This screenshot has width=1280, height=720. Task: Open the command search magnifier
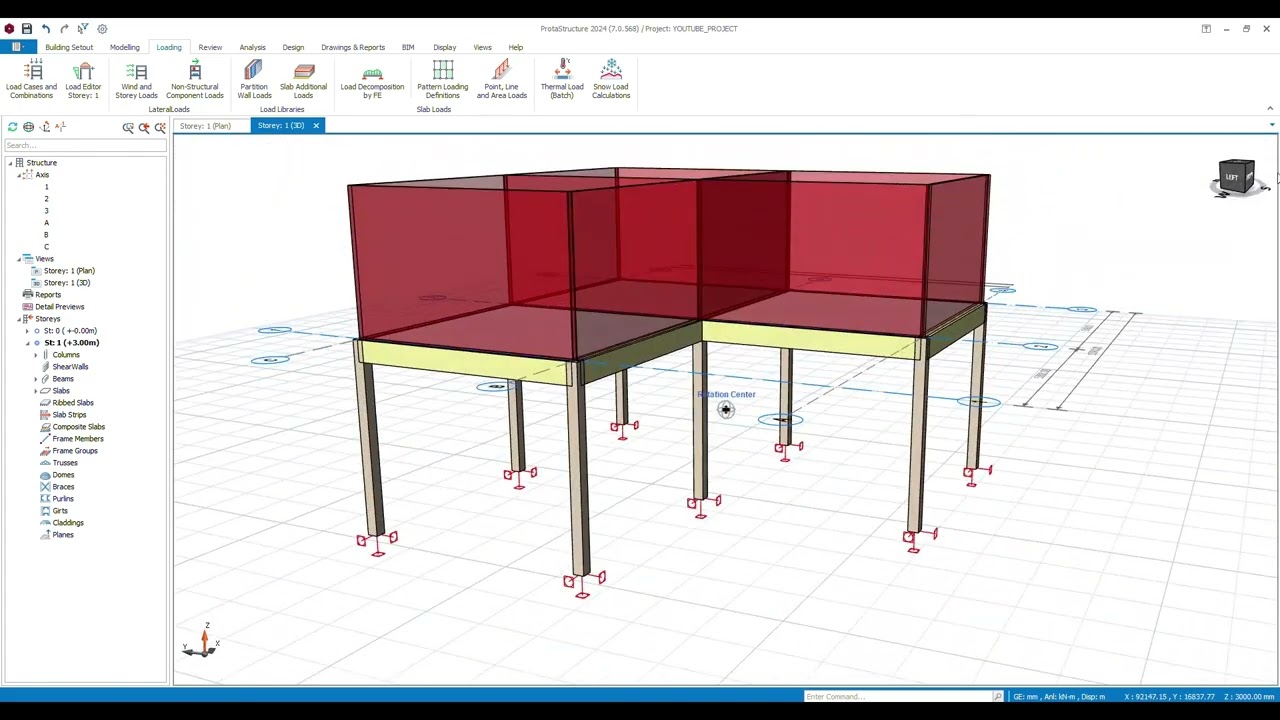pos(998,696)
